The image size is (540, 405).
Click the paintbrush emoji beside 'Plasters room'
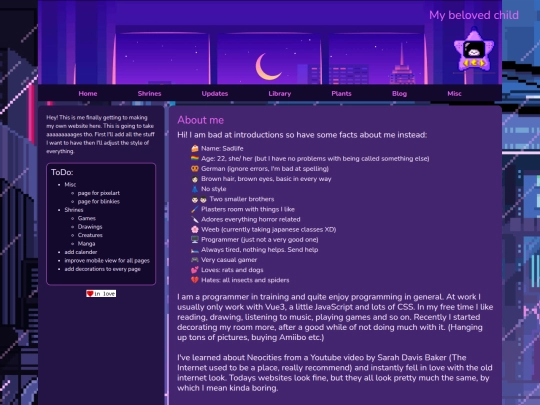(x=195, y=209)
